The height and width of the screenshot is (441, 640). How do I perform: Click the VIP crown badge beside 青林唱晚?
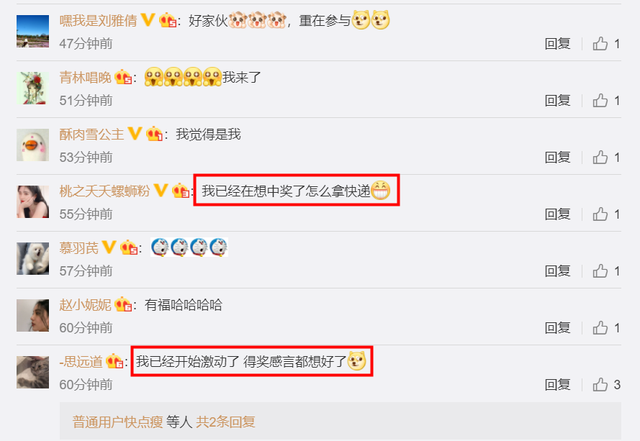pos(123,77)
